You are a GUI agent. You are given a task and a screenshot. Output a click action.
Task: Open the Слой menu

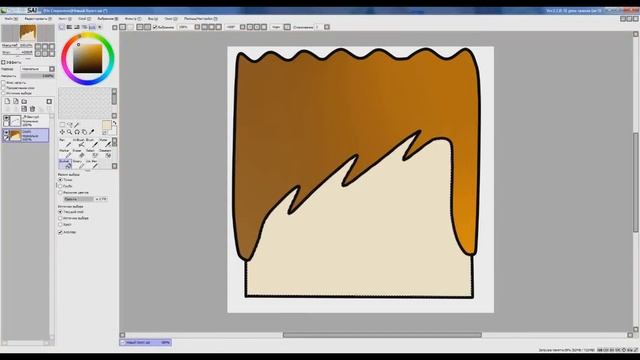click(84, 19)
